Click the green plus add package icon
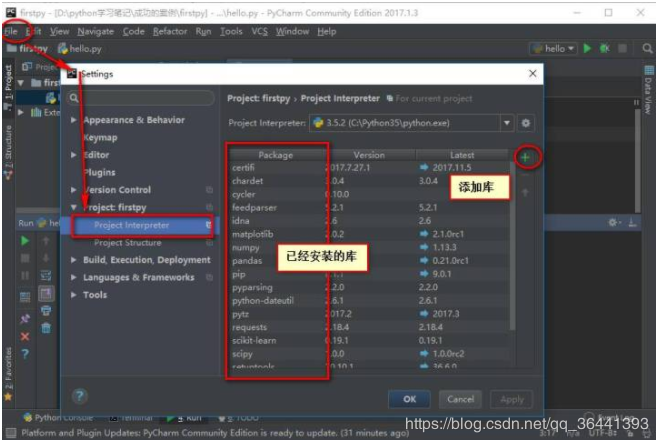The image size is (659, 443). coord(525,158)
